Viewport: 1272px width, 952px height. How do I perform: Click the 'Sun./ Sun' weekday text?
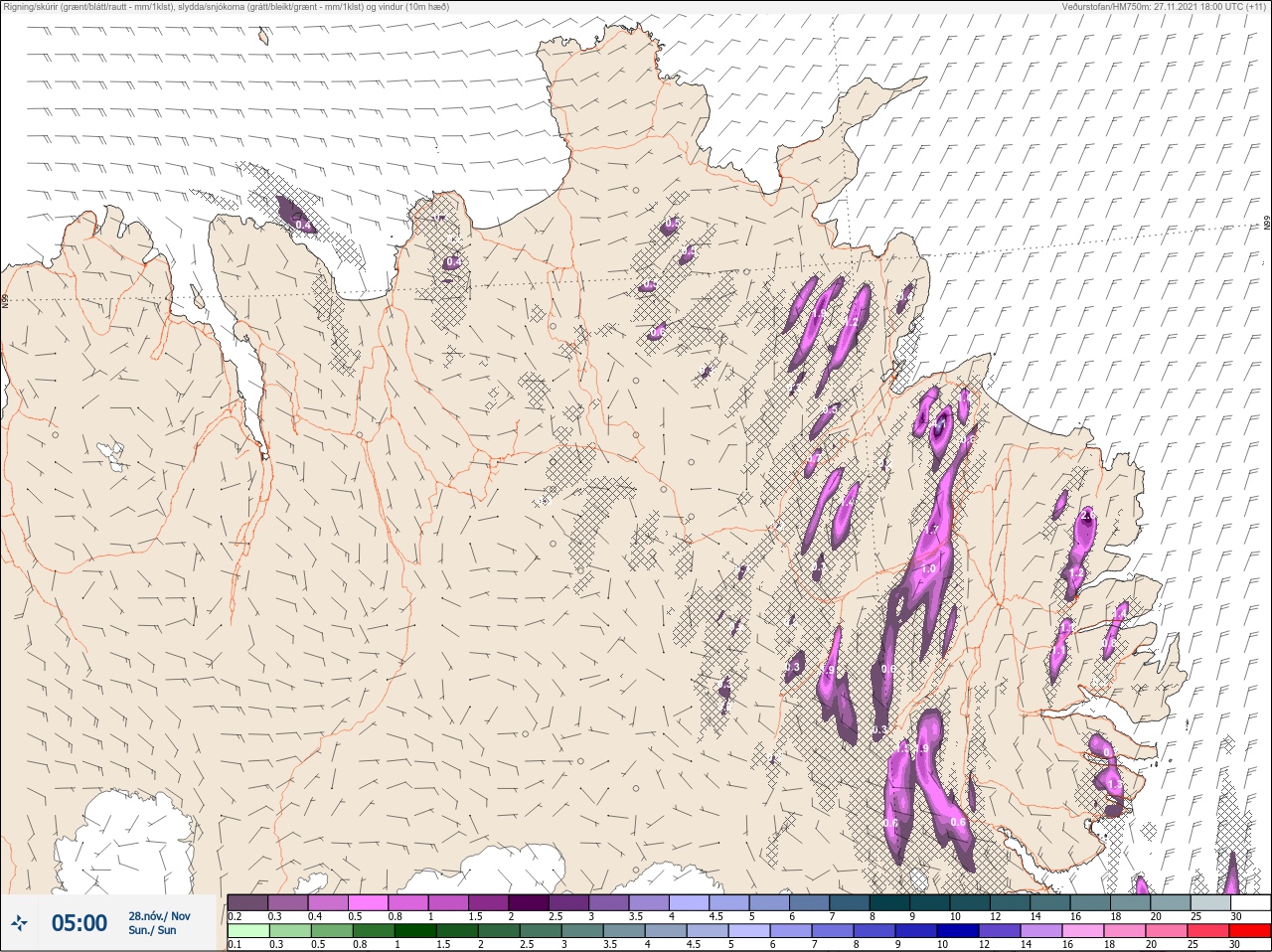pos(152,930)
